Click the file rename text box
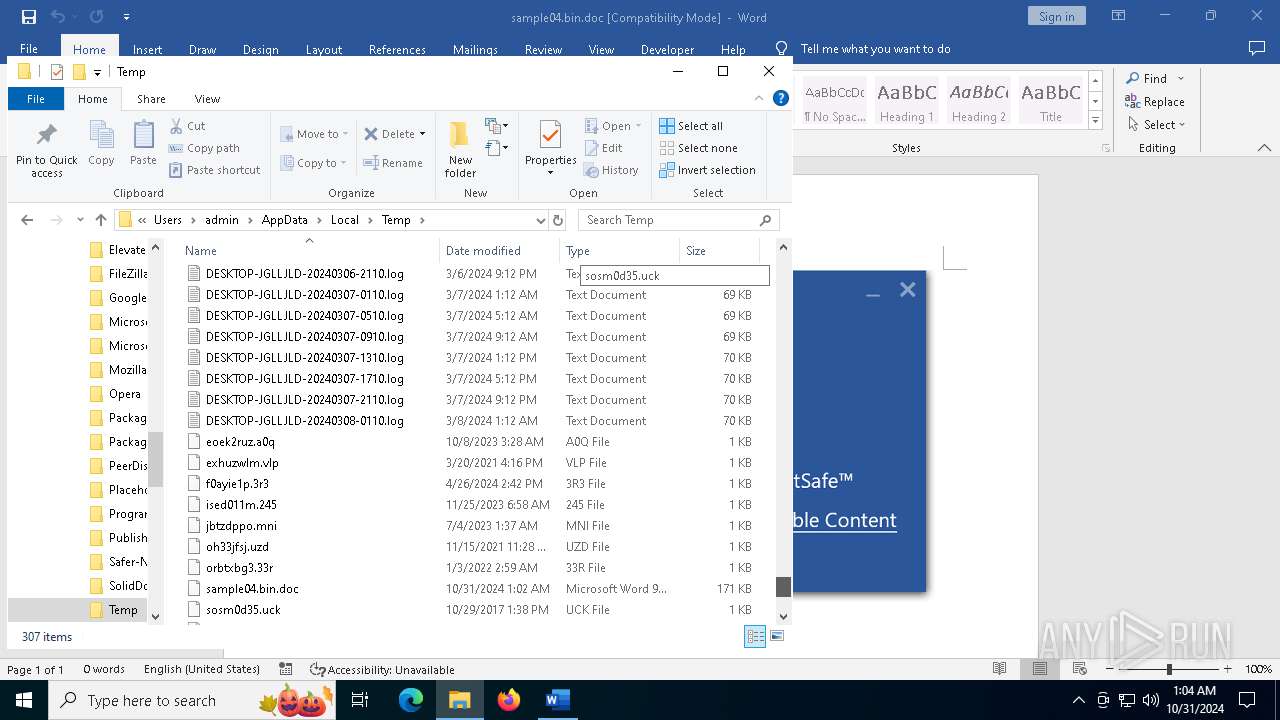 pyautogui.click(x=675, y=276)
